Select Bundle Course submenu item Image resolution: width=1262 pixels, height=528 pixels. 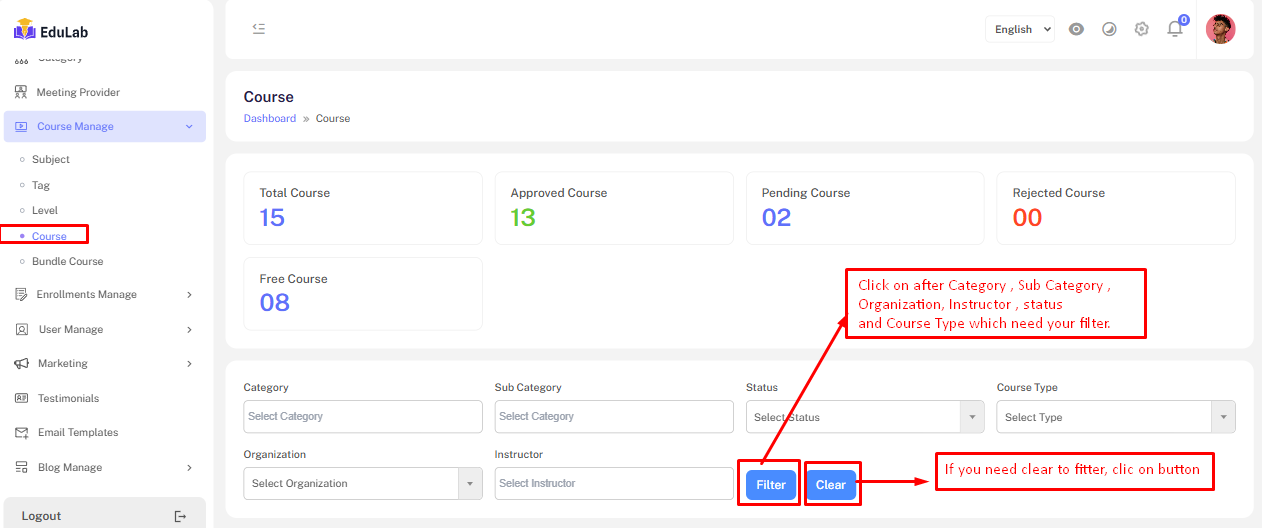[x=67, y=261]
